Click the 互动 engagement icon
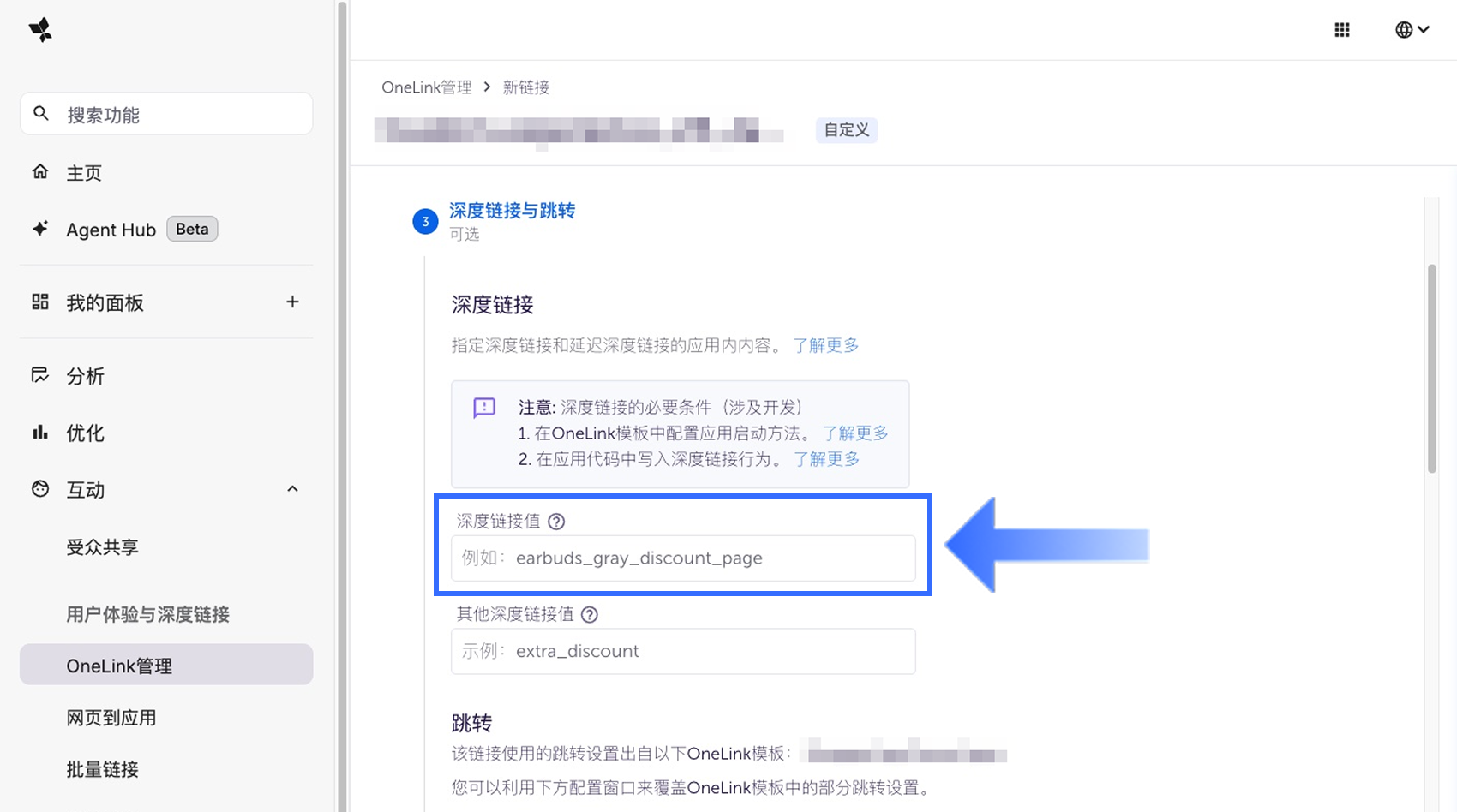Image resolution: width=1457 pixels, height=812 pixels. [40, 488]
